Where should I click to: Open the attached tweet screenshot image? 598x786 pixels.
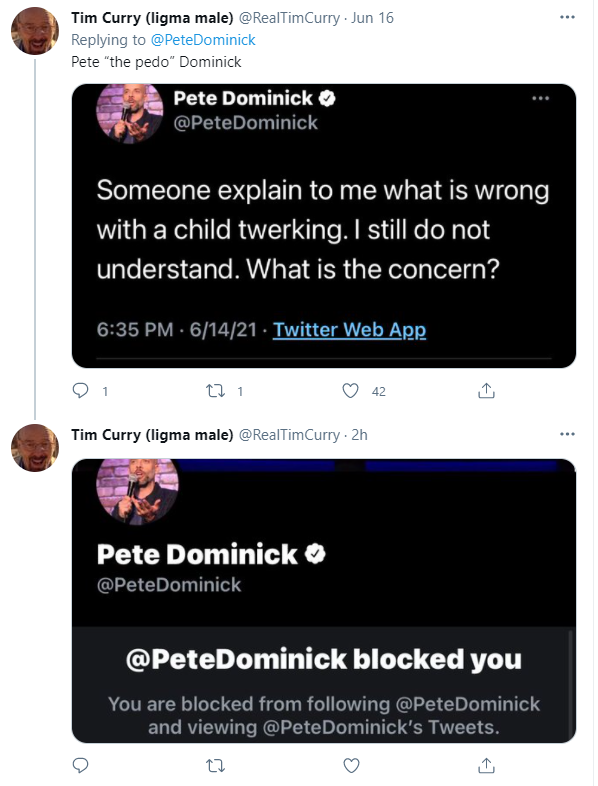pyautogui.click(x=324, y=226)
